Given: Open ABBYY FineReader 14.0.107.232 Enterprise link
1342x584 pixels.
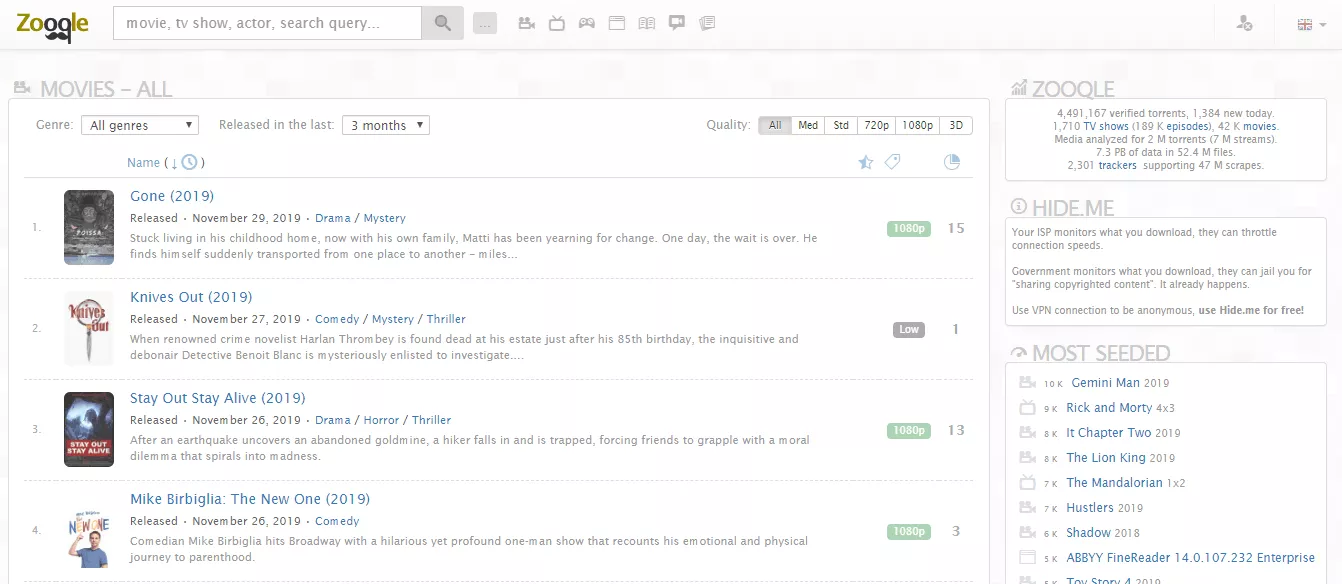Looking at the screenshot, I should click(x=1190, y=558).
